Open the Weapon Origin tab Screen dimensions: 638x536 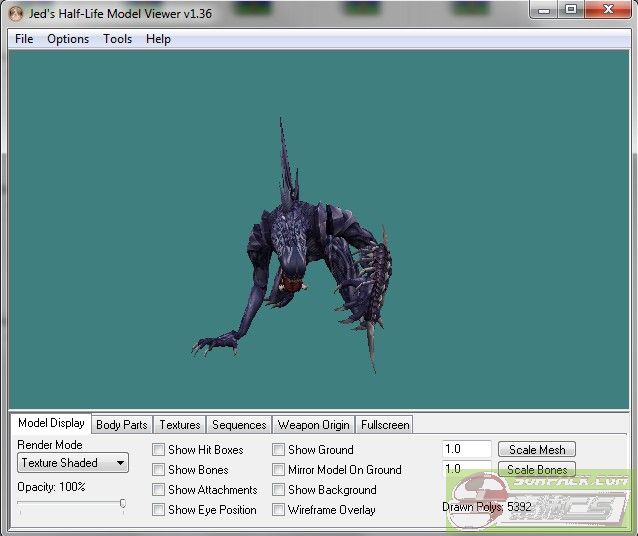click(x=313, y=425)
